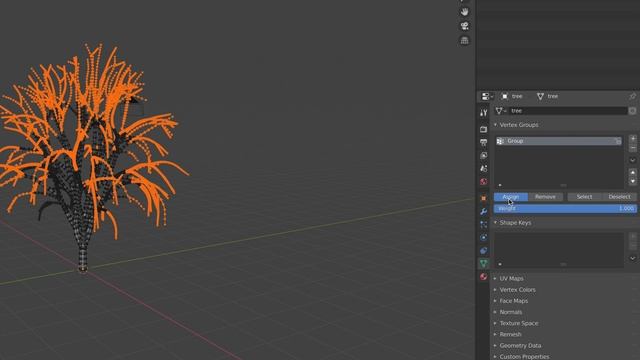Toggle camera view with camera gizmo

(464, 26)
